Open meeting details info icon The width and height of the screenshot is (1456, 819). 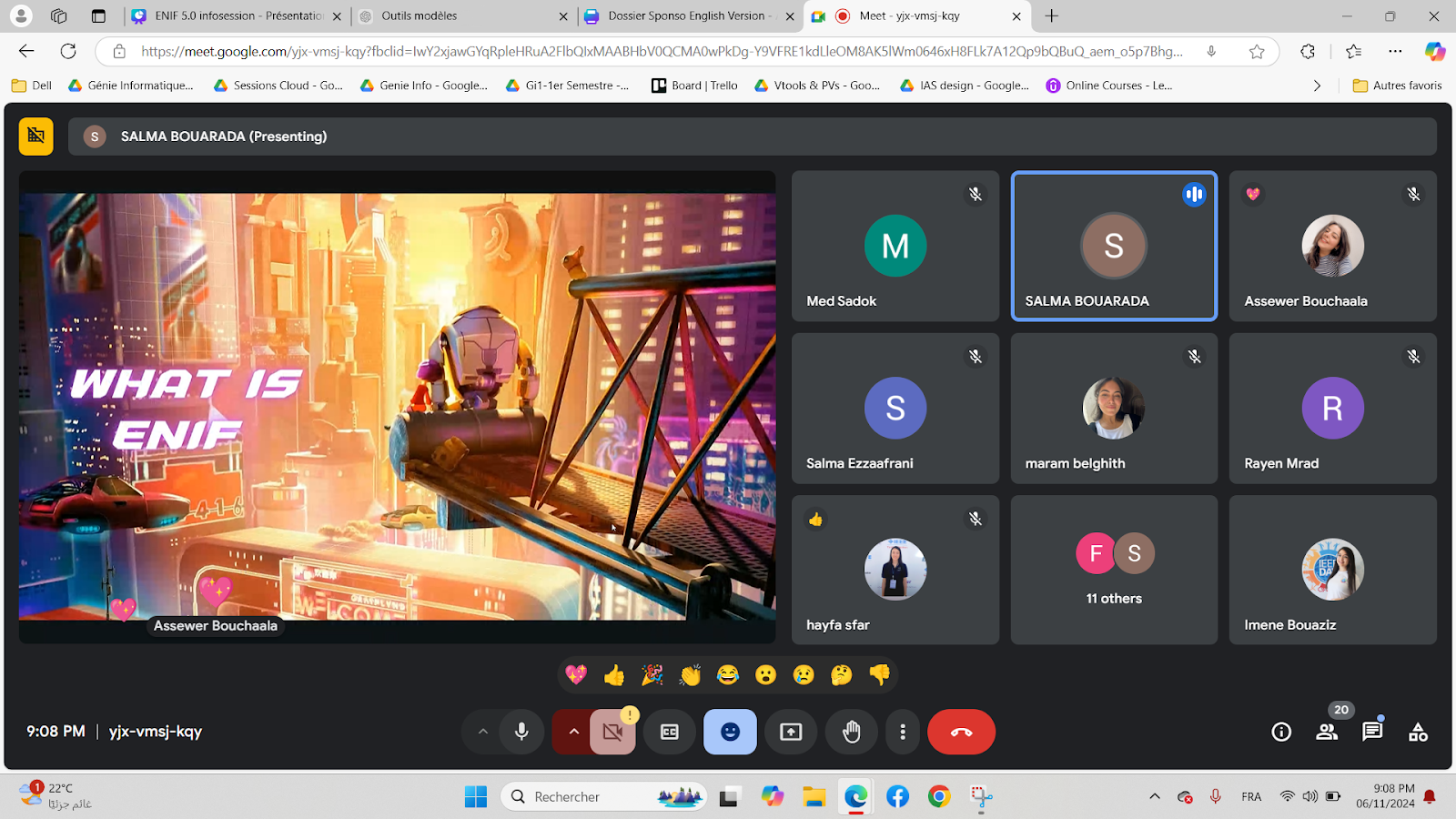coord(1281,732)
